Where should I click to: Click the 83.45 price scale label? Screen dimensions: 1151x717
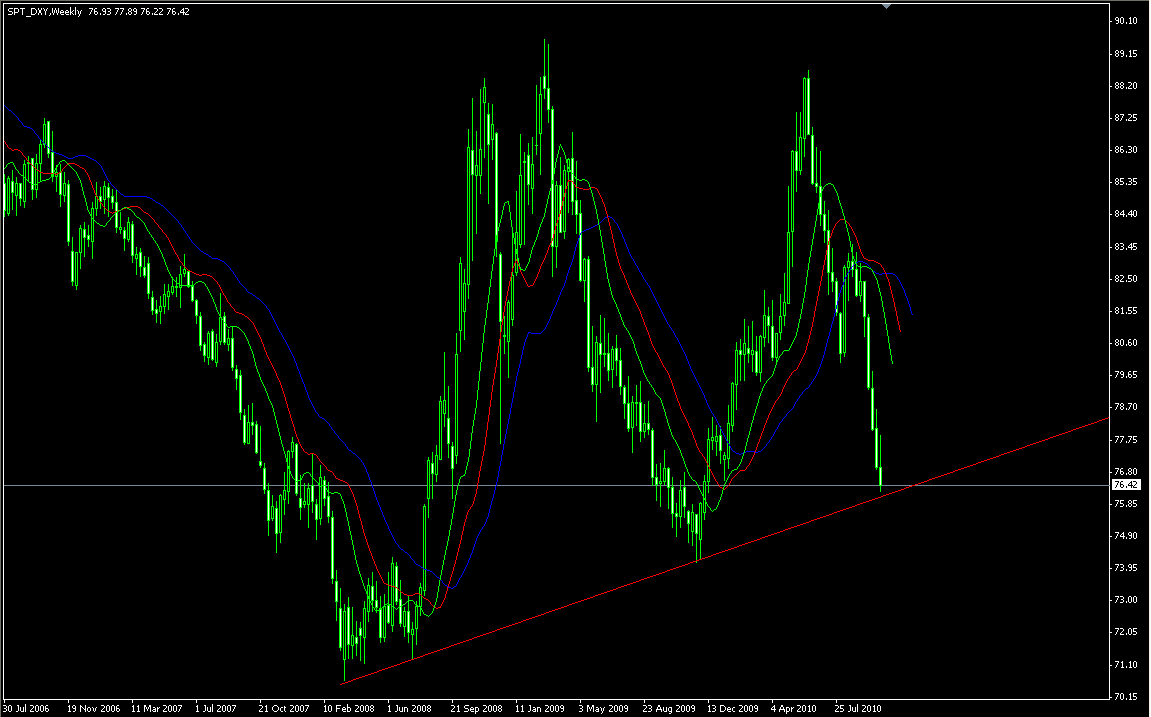tap(1125, 247)
